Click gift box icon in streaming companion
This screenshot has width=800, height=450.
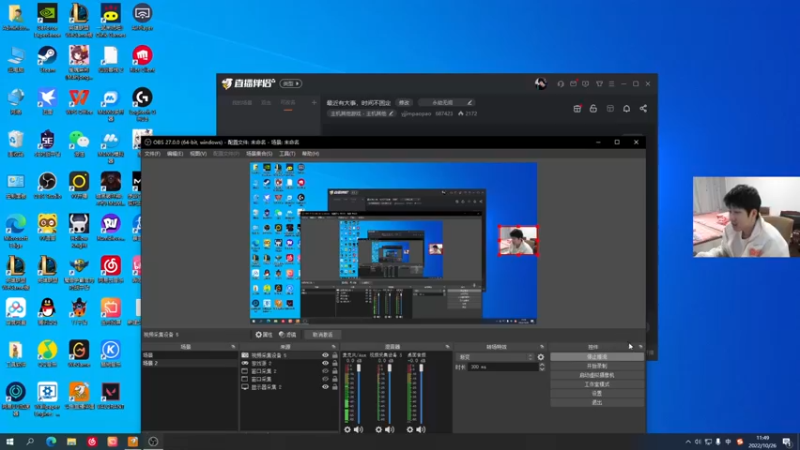pos(577,108)
